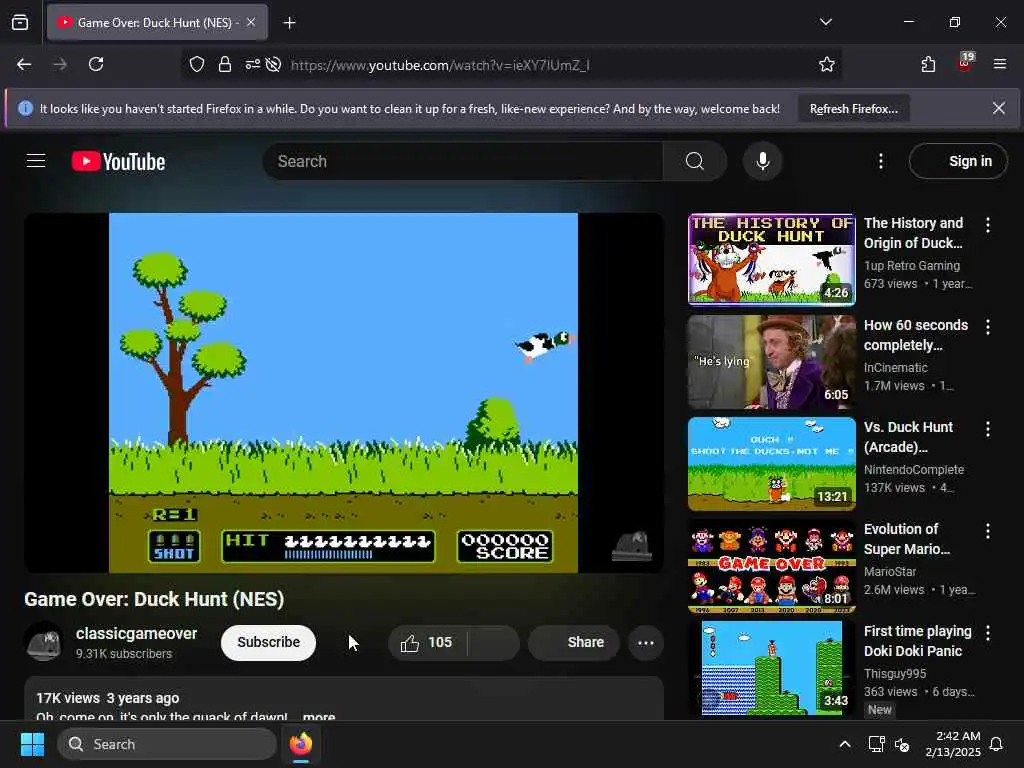
Task: Start voice search with the microphone icon
Action: [762, 161]
